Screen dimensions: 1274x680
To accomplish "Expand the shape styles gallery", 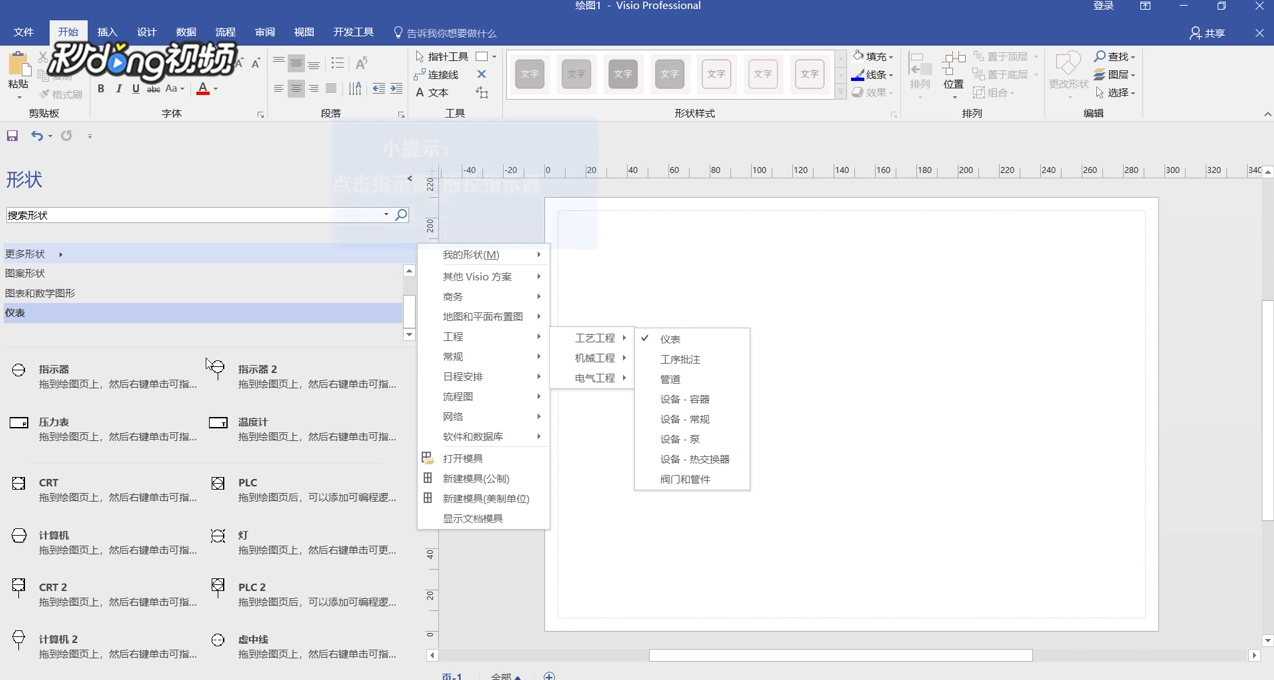I will coord(840,93).
